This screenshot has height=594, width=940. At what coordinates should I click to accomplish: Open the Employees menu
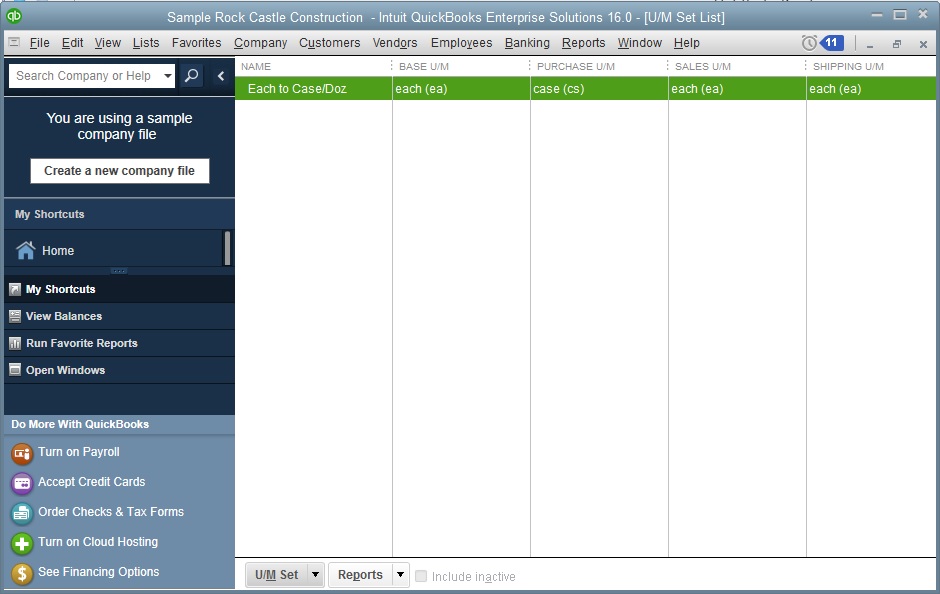coord(462,43)
